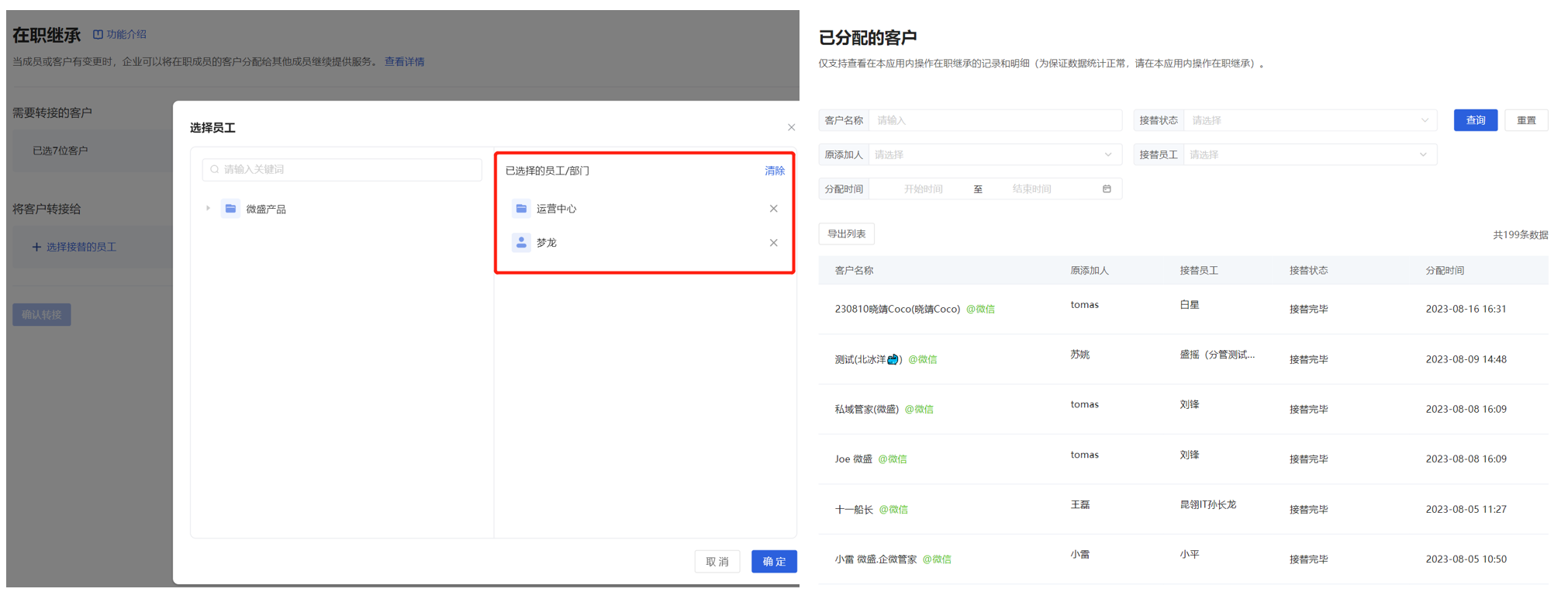Click the 梦龙 person avatar icon
Viewport: 1568px width, 599px height.
521,243
